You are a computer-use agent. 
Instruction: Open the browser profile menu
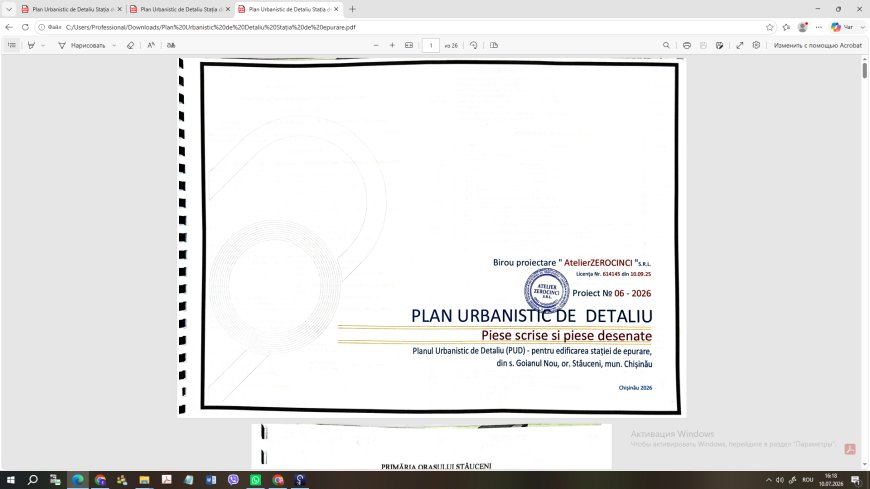802,27
